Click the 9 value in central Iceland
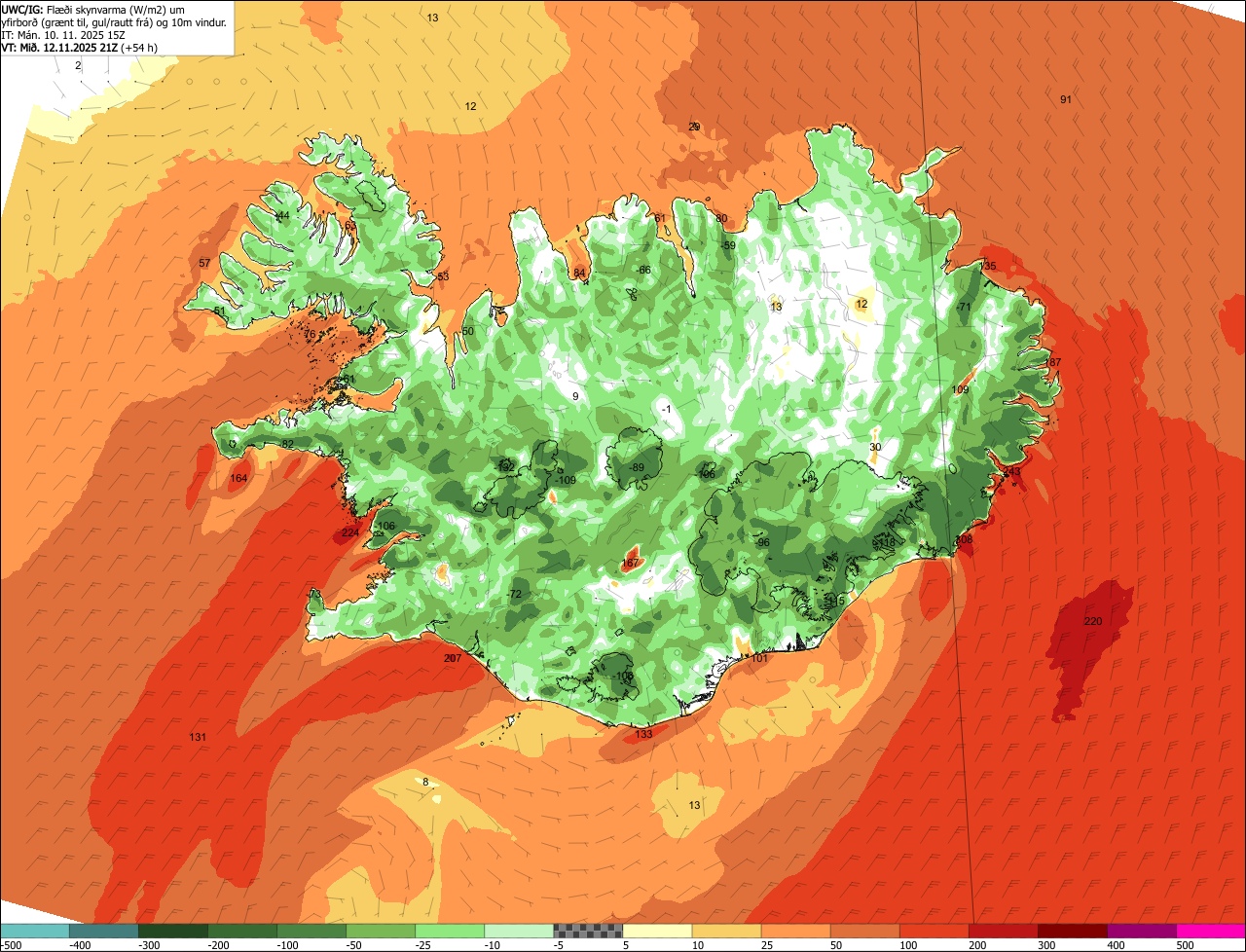 575,395
